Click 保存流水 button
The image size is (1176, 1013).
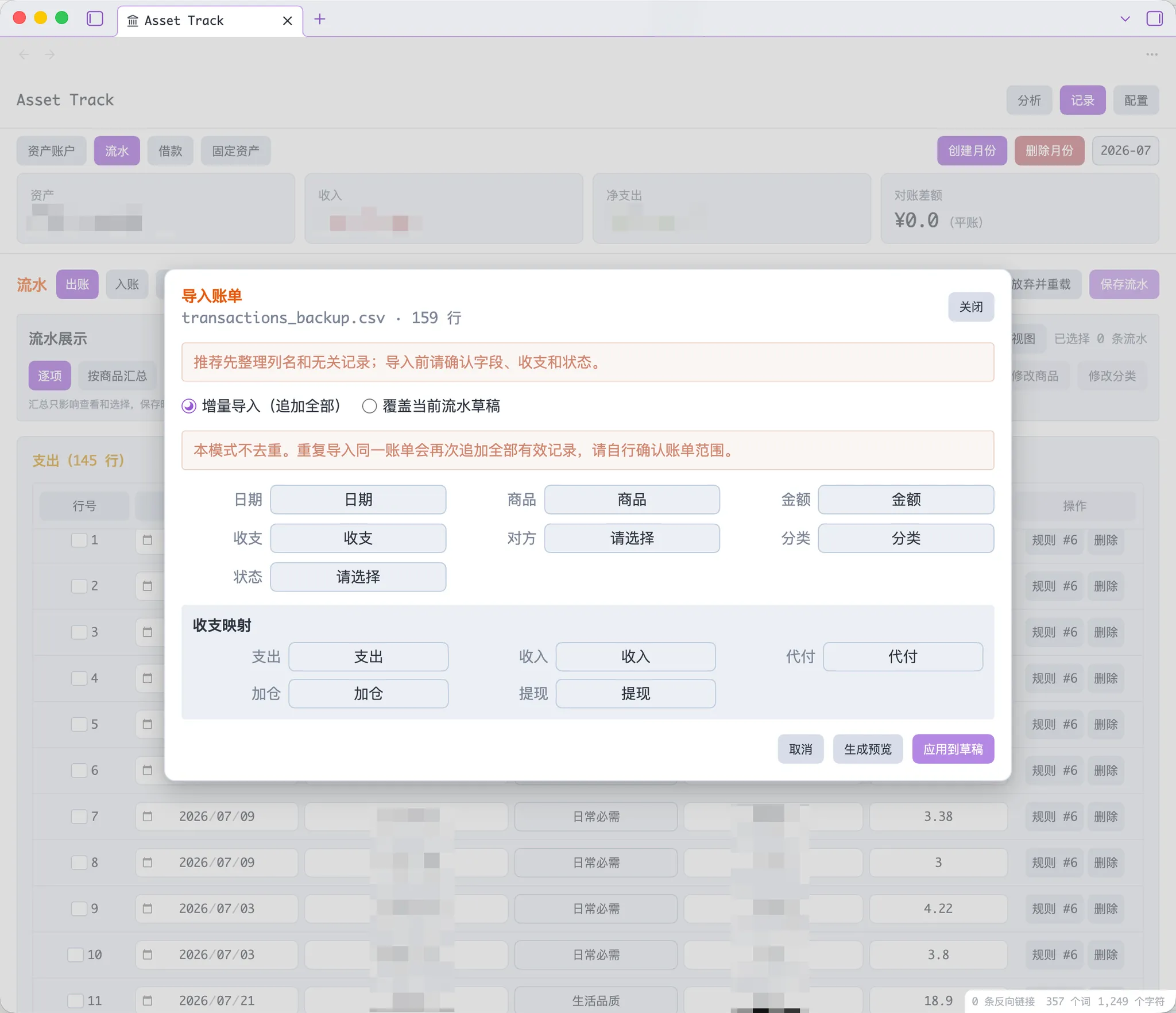[1124, 284]
